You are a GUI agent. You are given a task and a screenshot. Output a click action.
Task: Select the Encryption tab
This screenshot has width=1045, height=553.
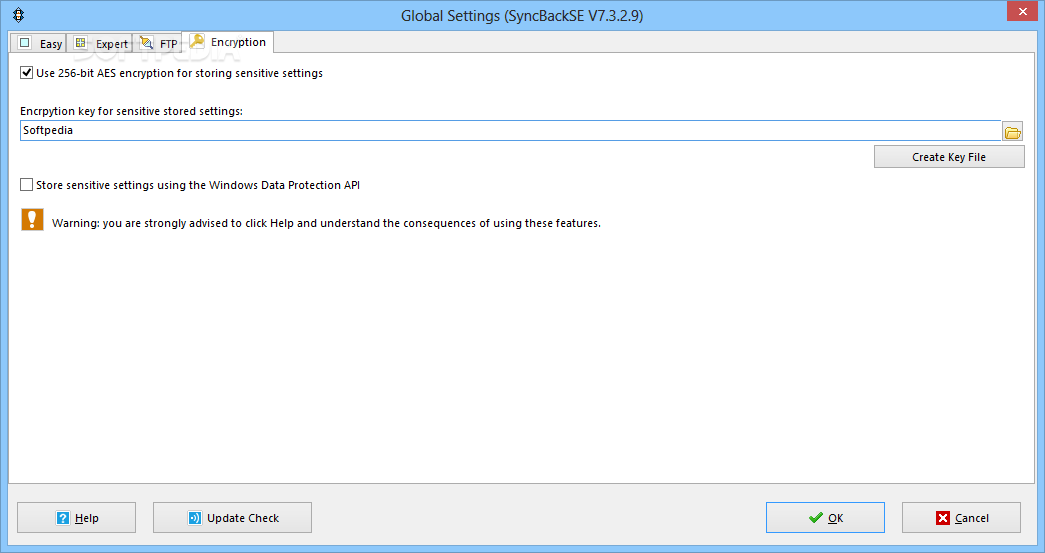pyautogui.click(x=227, y=42)
